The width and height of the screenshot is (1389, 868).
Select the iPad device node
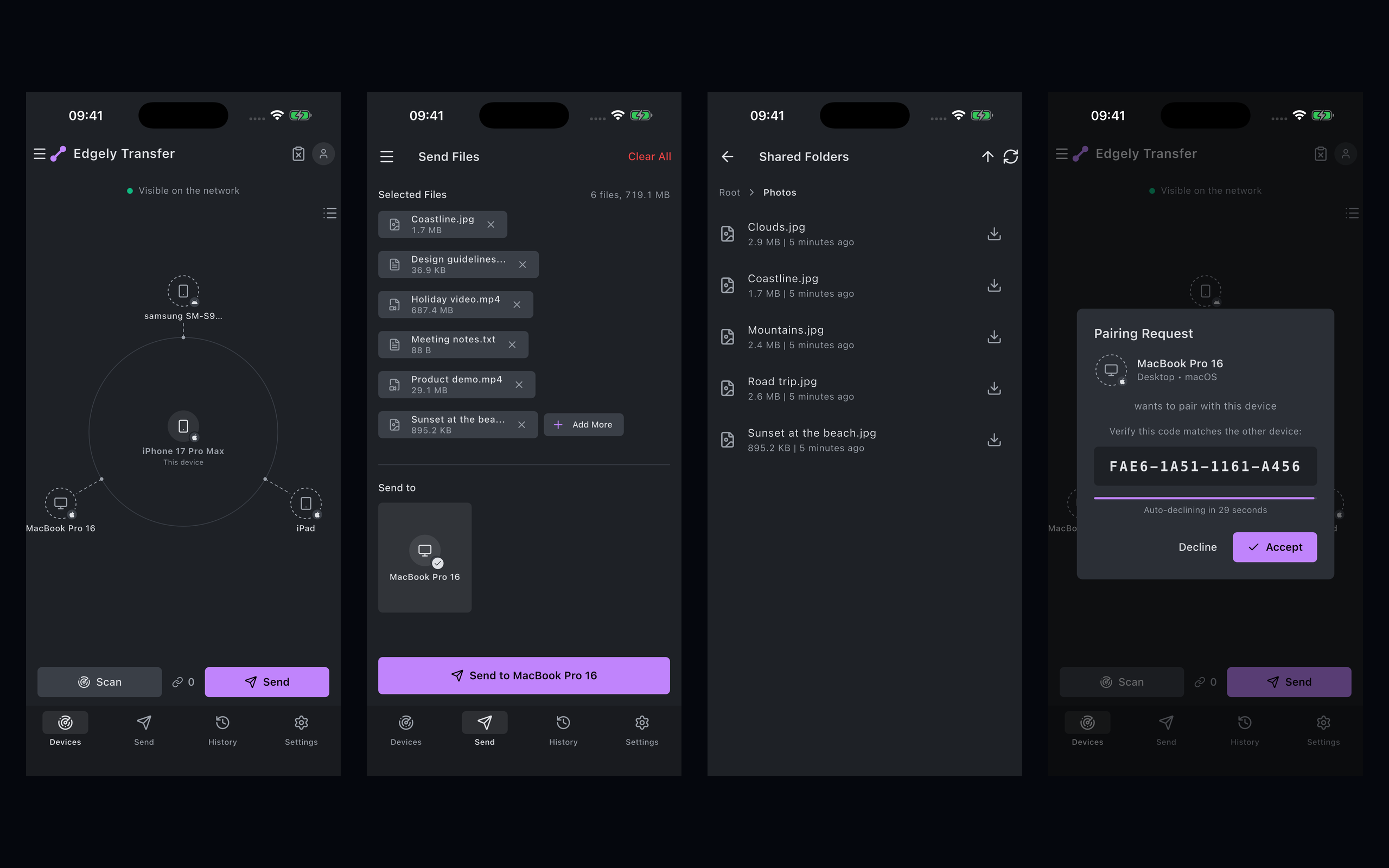[306, 510]
